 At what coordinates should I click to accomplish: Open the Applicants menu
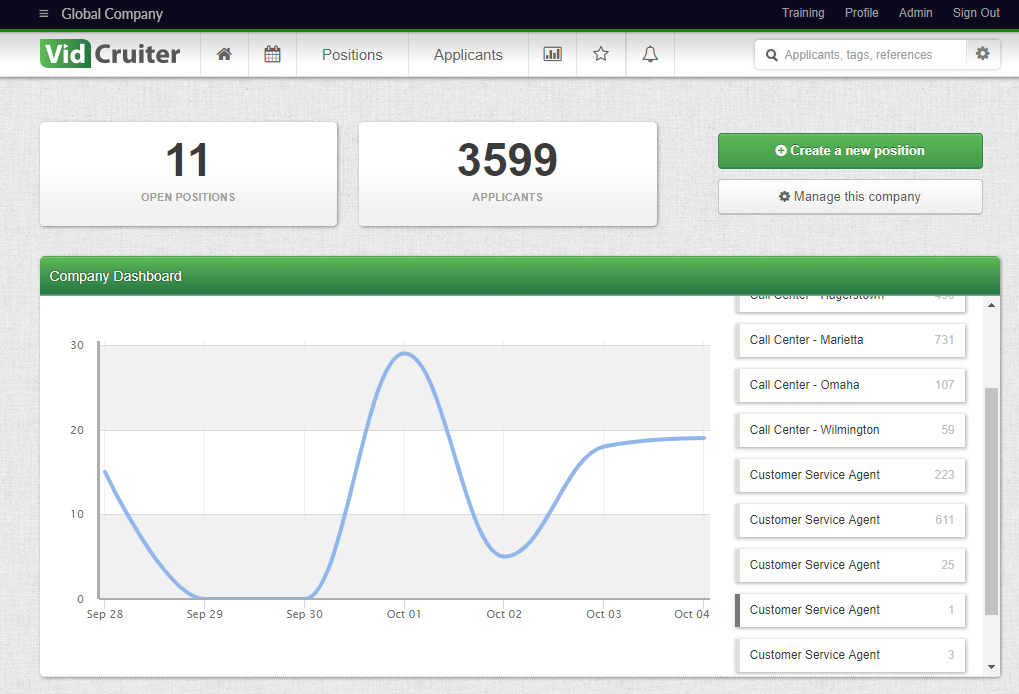click(x=468, y=55)
